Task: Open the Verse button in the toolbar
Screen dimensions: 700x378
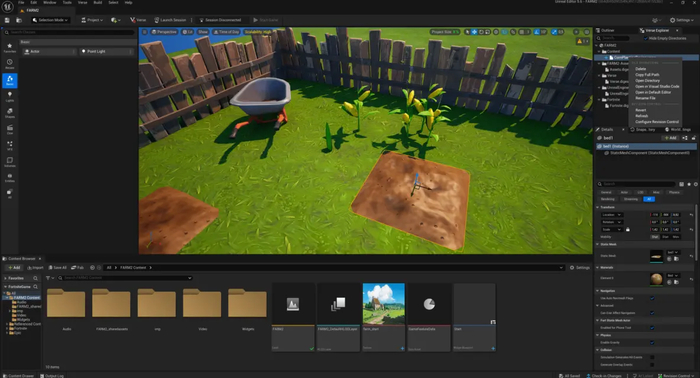Action: point(138,20)
